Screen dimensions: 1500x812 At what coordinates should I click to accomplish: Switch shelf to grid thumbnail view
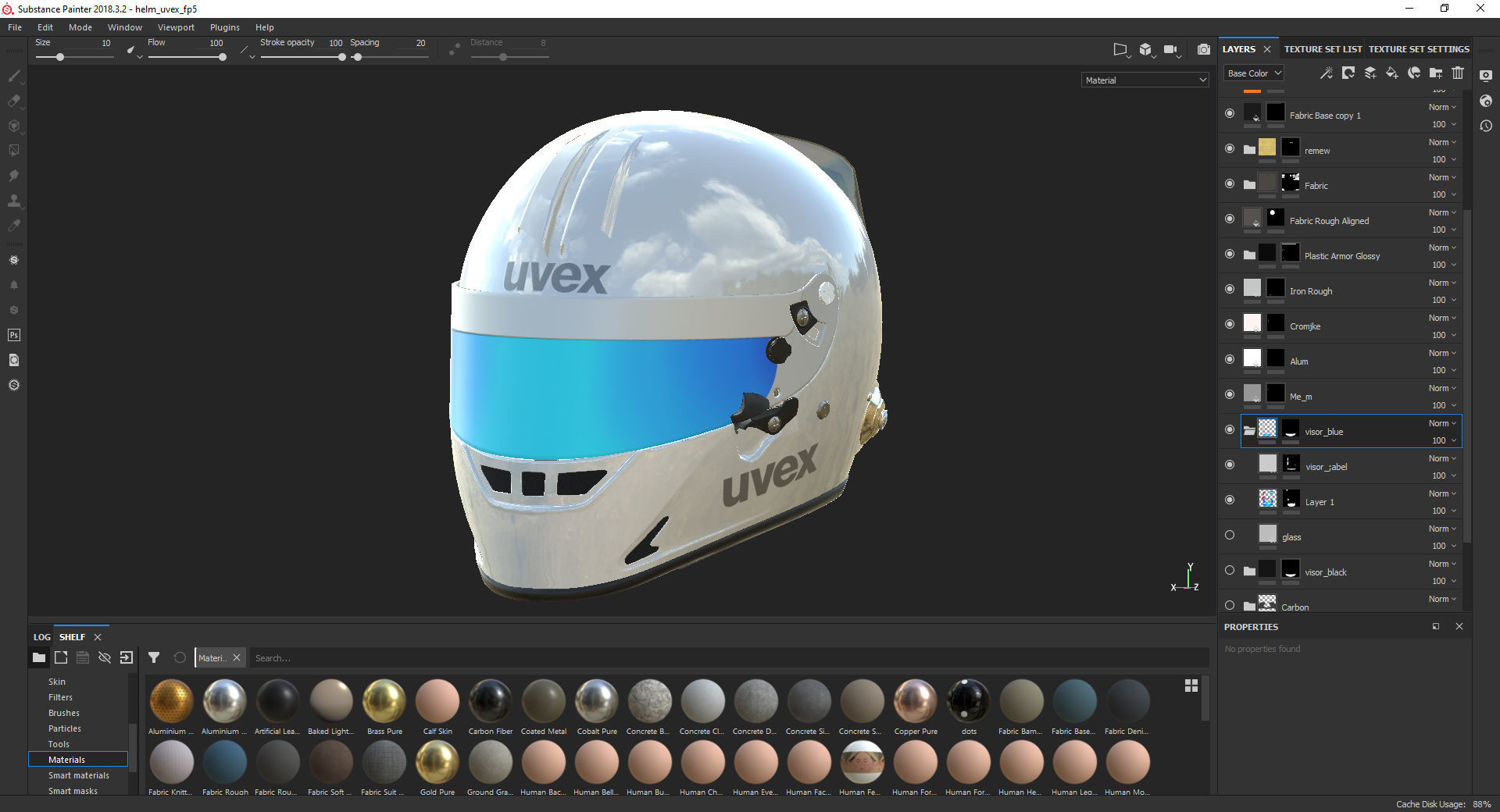click(x=1191, y=686)
